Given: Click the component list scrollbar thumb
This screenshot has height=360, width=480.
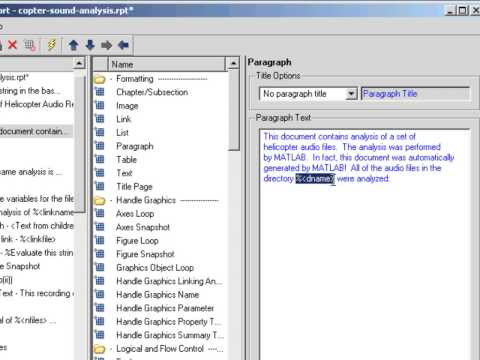Looking at the screenshot, I should coord(234,110).
